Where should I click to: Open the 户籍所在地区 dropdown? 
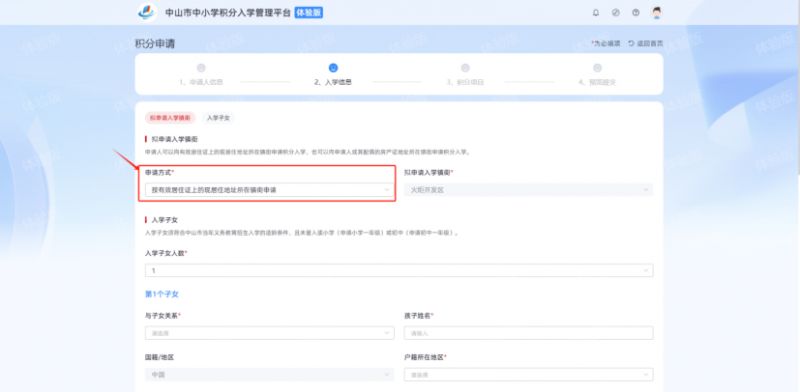pos(529,375)
